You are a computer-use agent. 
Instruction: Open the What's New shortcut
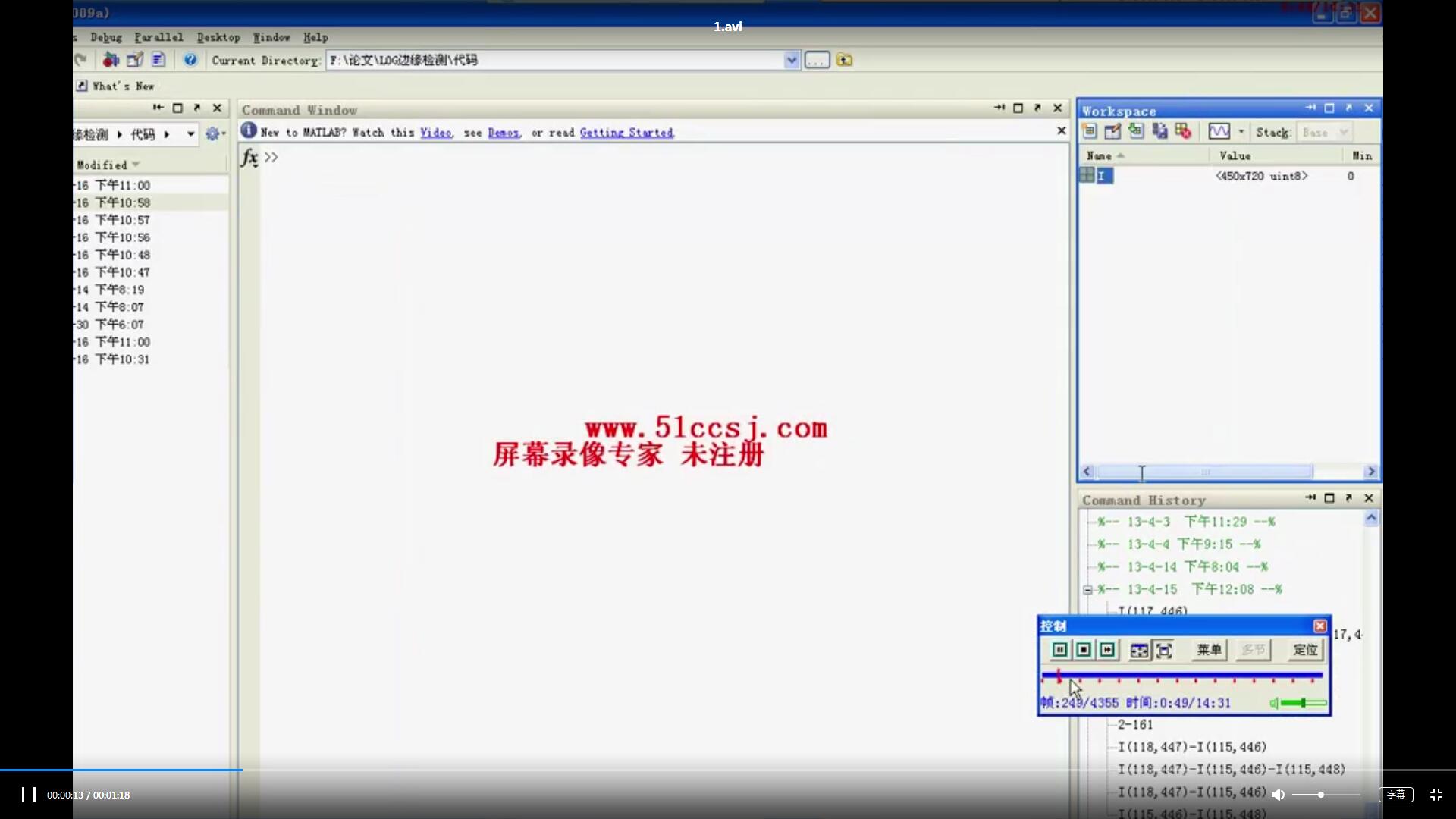(x=115, y=86)
